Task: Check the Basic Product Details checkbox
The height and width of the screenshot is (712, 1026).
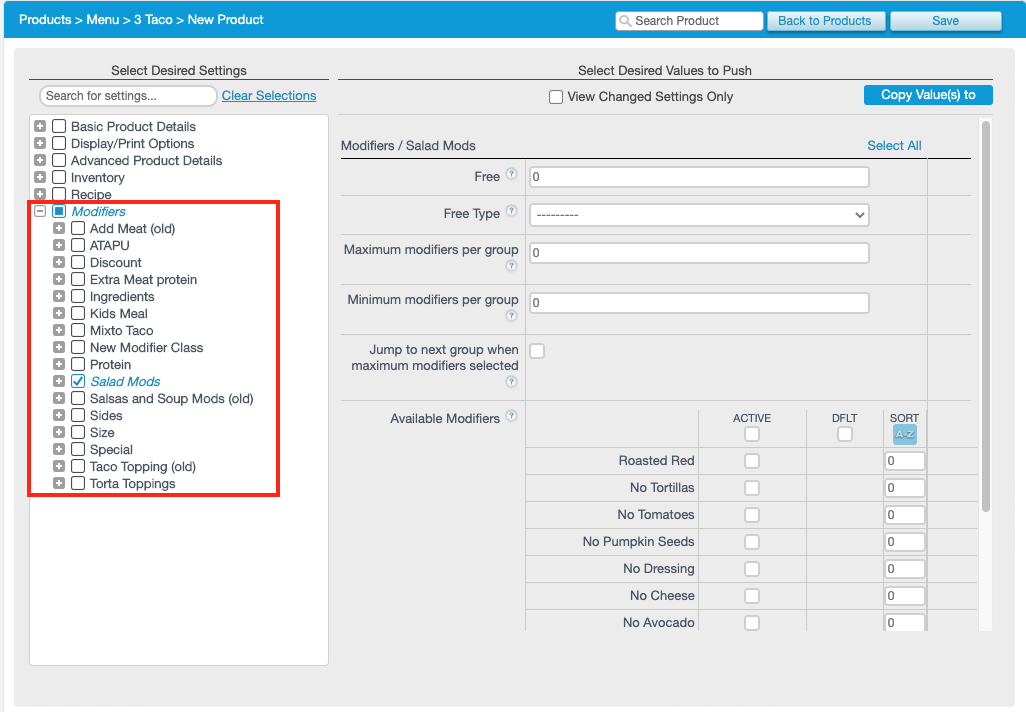Action: 59,126
